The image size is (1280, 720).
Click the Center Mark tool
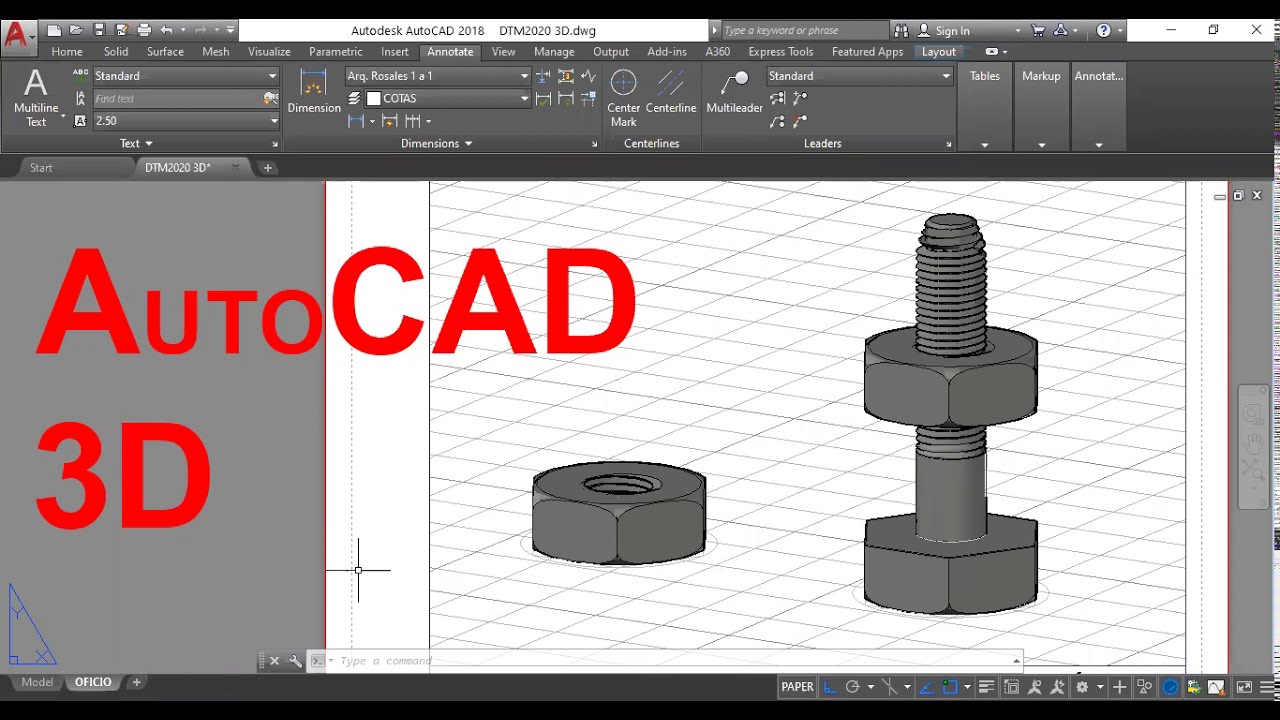pos(623,97)
